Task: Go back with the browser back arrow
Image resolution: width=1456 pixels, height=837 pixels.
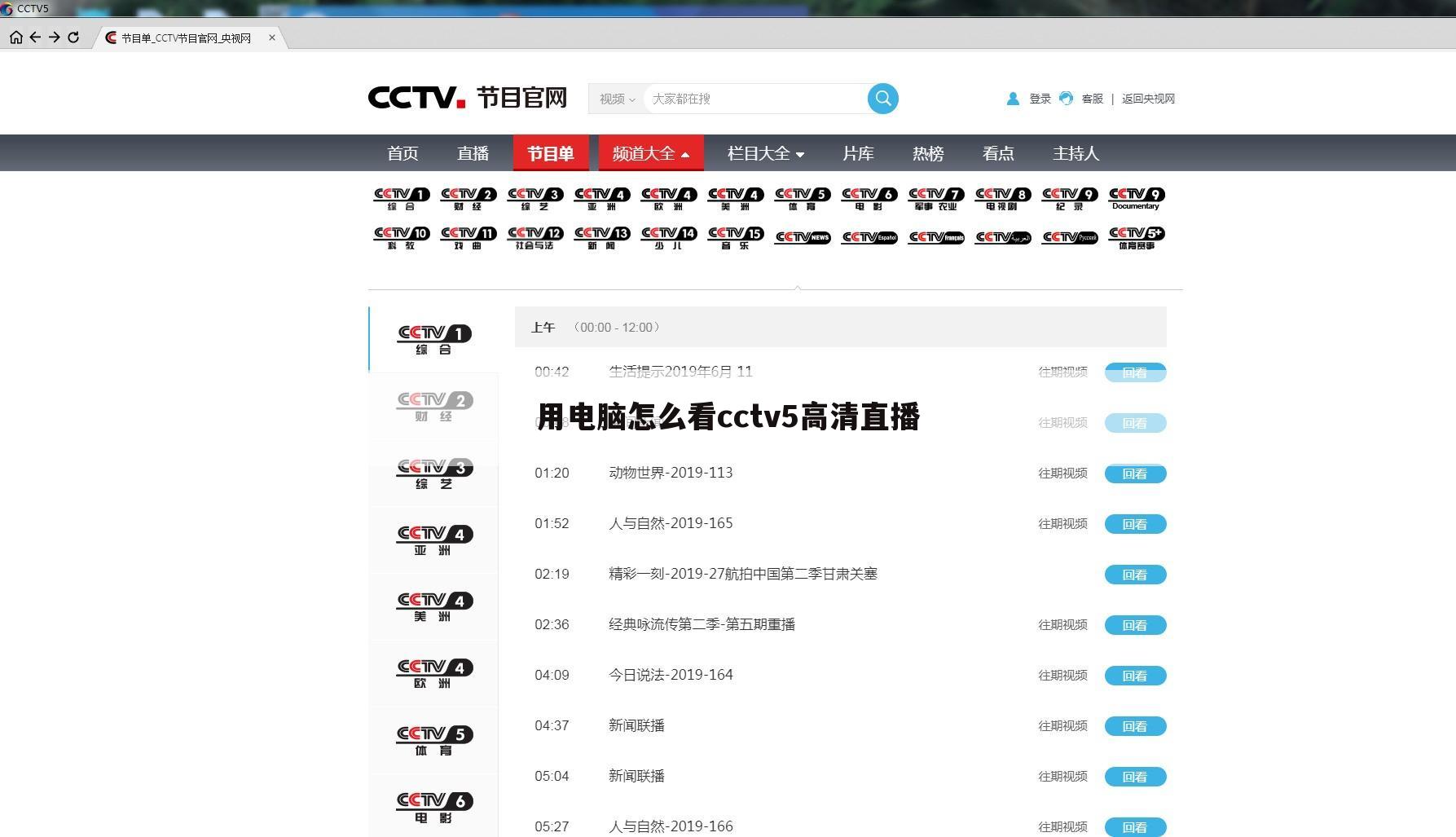Action: click(35, 37)
